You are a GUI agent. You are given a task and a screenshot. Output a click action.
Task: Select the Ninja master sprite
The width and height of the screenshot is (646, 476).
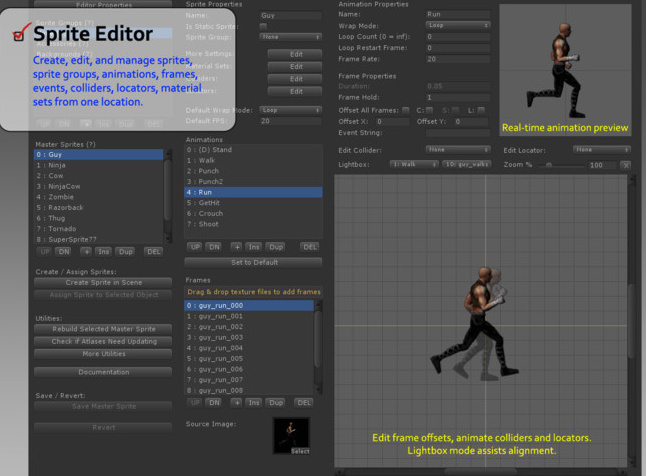98,165
